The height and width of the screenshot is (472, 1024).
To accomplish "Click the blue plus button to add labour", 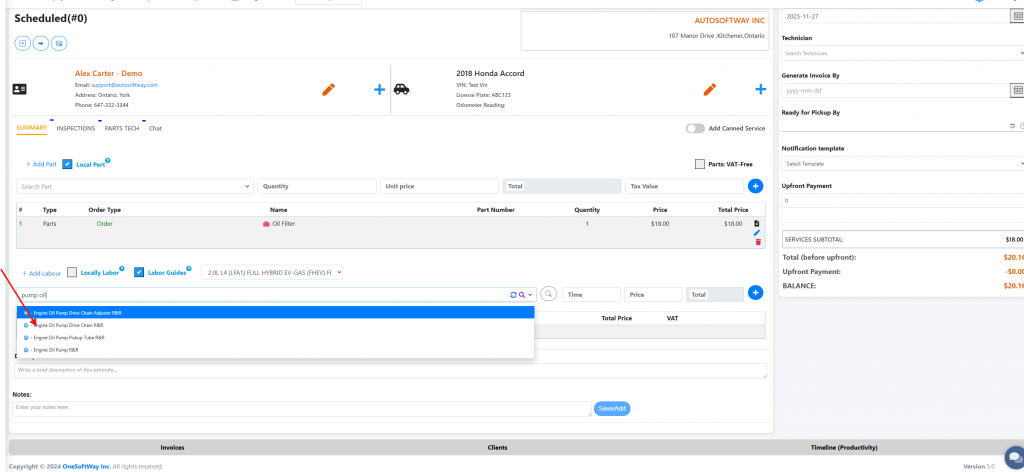I will click(755, 293).
